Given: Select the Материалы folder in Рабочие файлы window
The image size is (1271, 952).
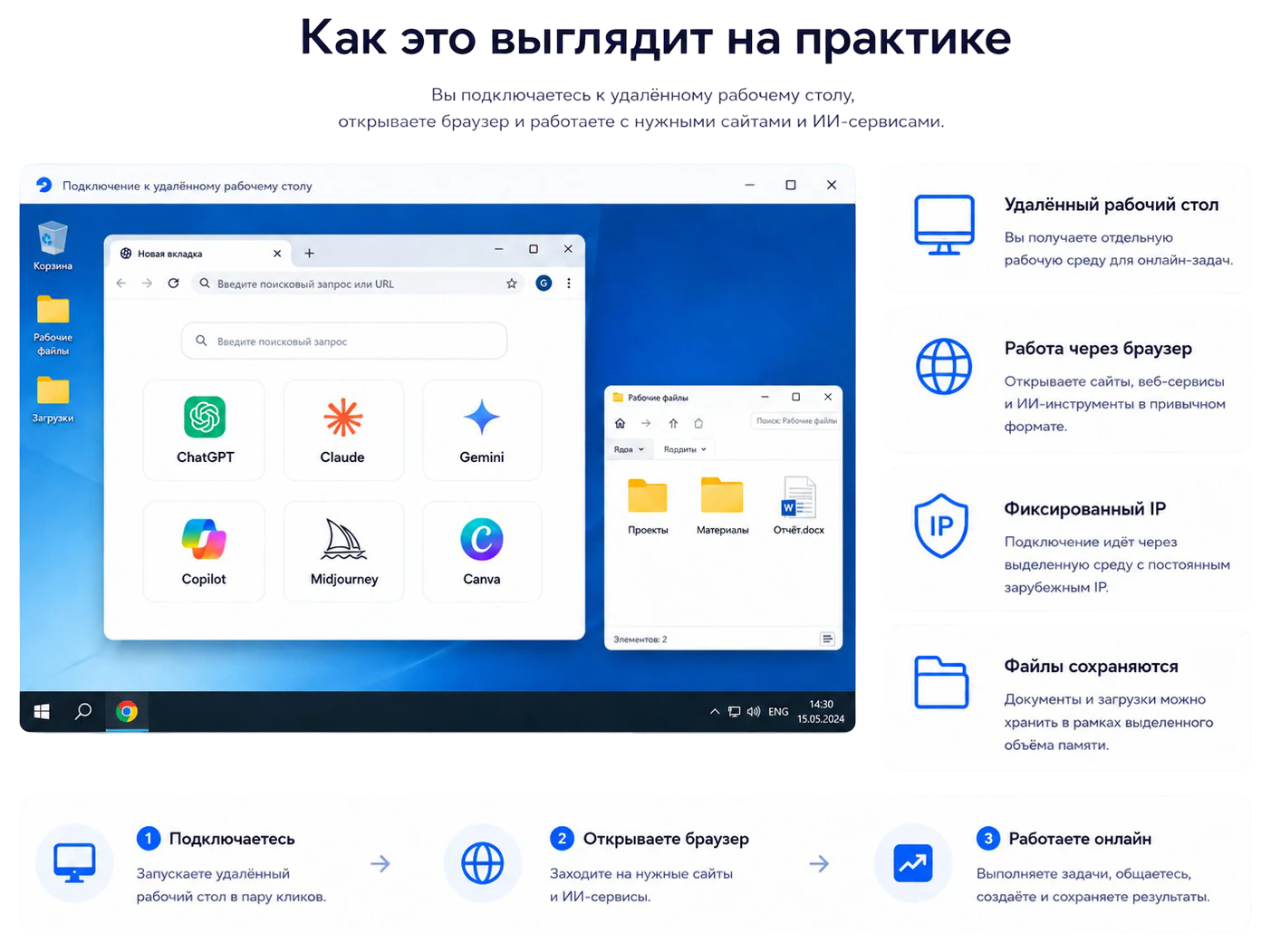Looking at the screenshot, I should pos(722,506).
